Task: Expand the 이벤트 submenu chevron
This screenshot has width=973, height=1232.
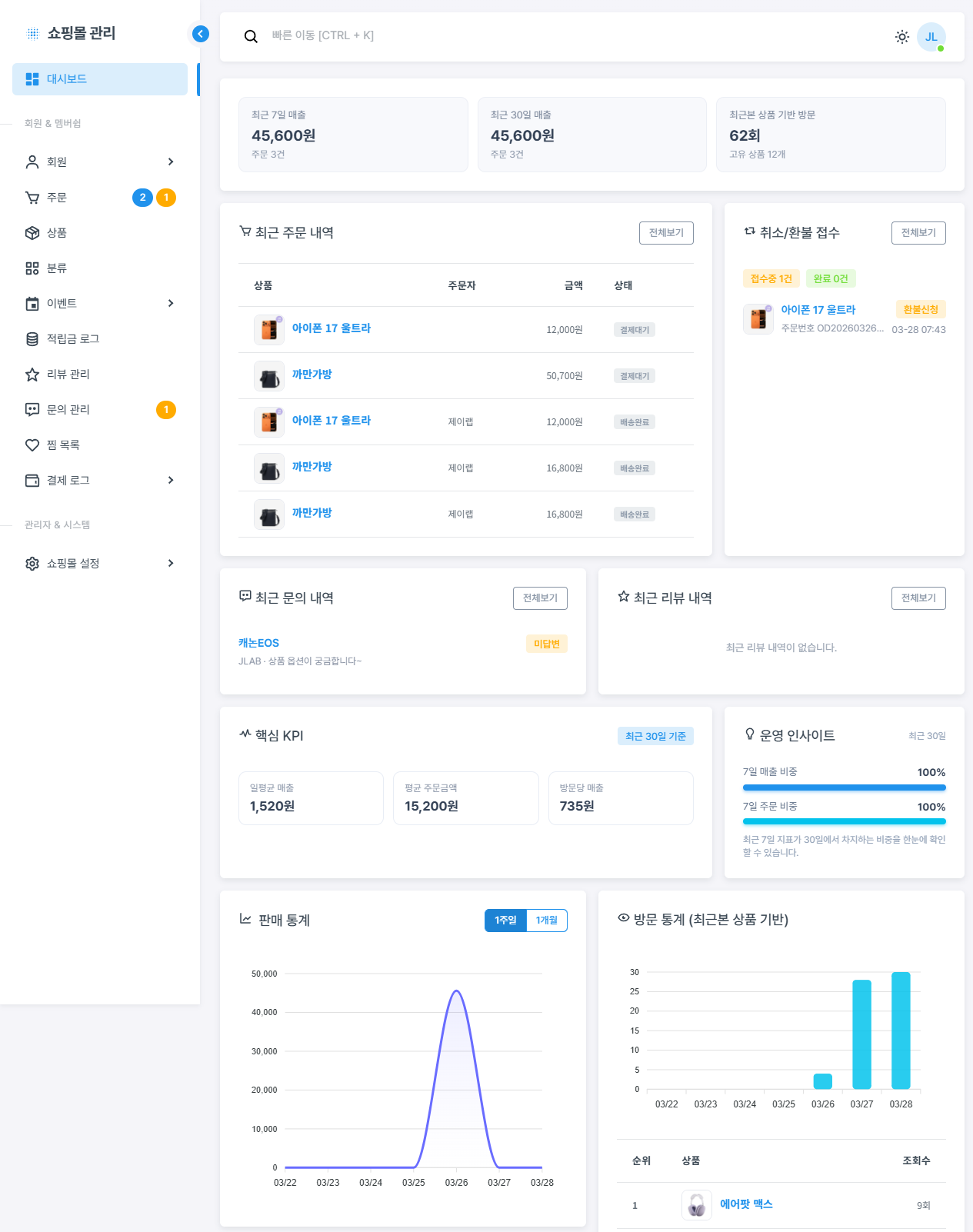Action: (x=171, y=303)
